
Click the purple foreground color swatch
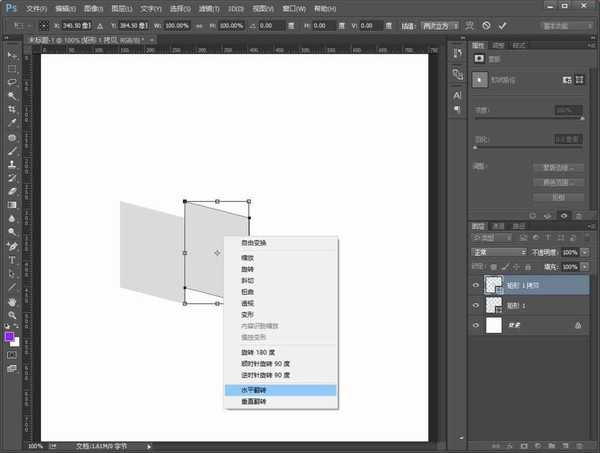[10, 338]
